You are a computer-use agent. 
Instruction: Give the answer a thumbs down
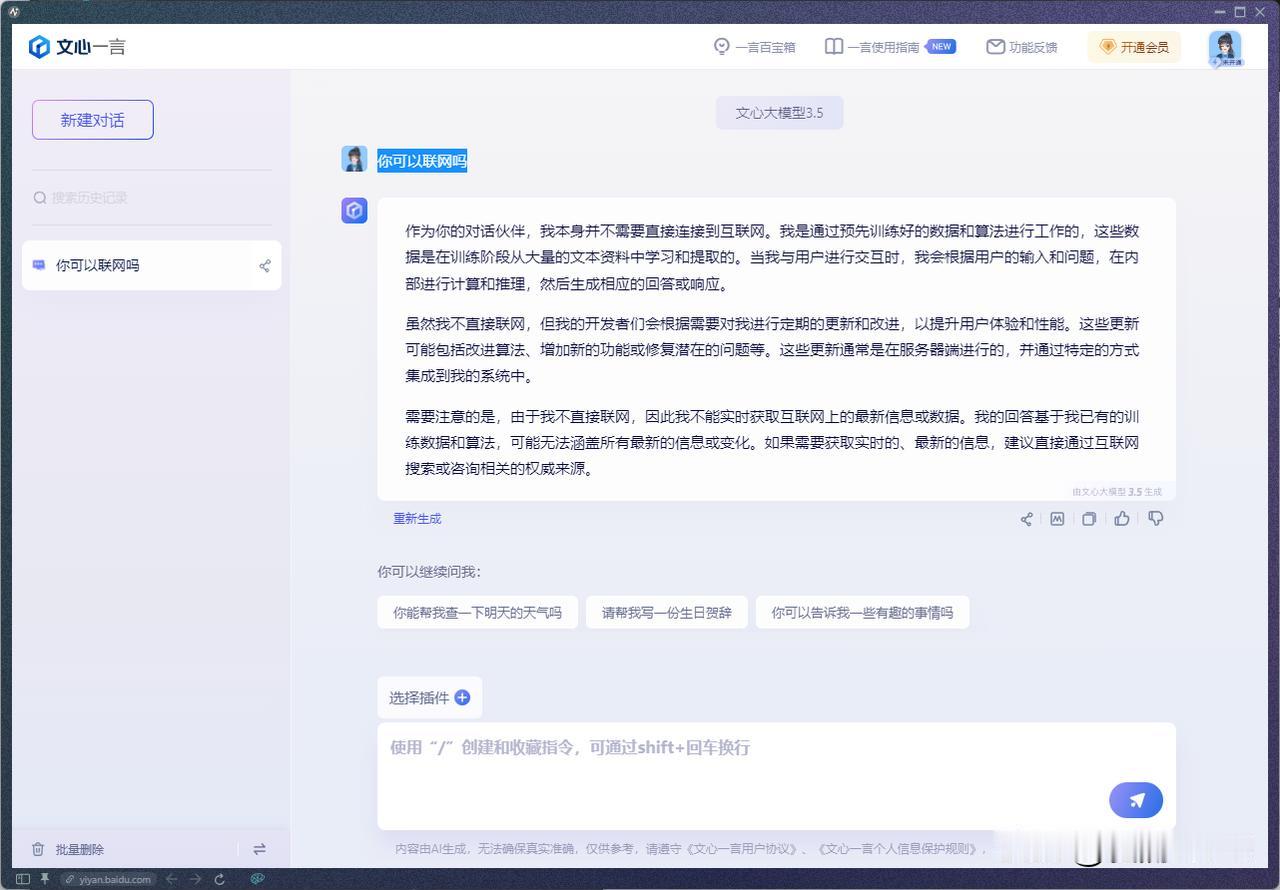1156,518
